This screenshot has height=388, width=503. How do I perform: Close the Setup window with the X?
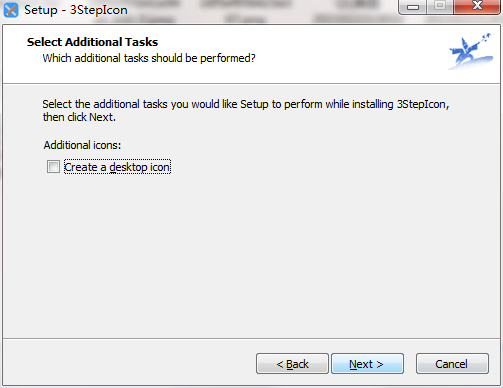point(477,7)
